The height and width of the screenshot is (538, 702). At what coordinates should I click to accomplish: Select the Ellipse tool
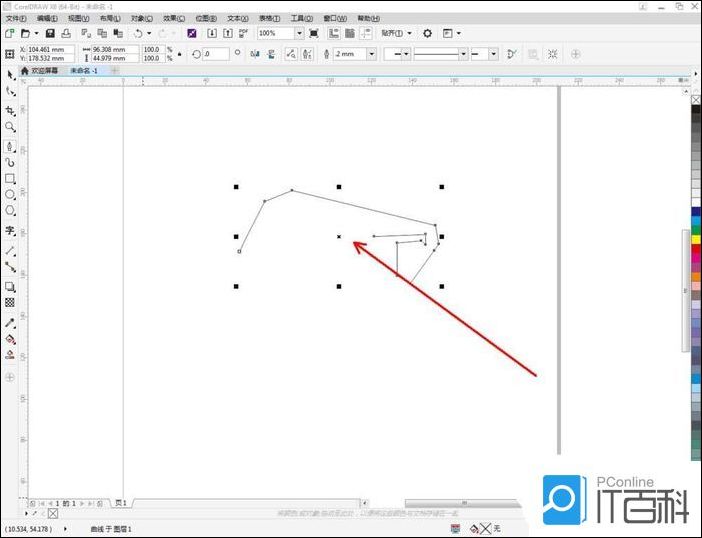[10, 194]
